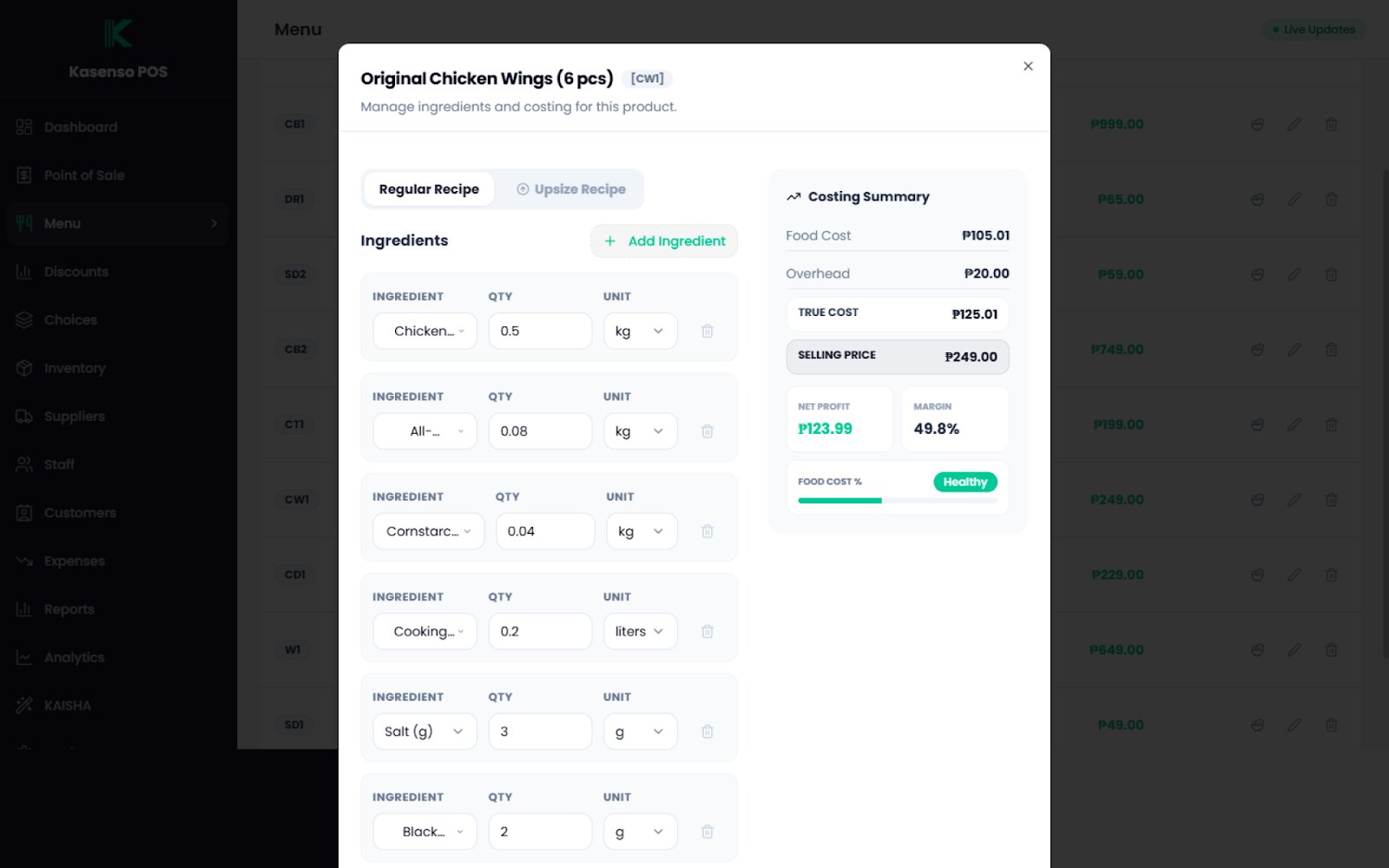Delete the W1 menu item
Viewport: 1389px width, 868px height.
pyautogui.click(x=1331, y=650)
